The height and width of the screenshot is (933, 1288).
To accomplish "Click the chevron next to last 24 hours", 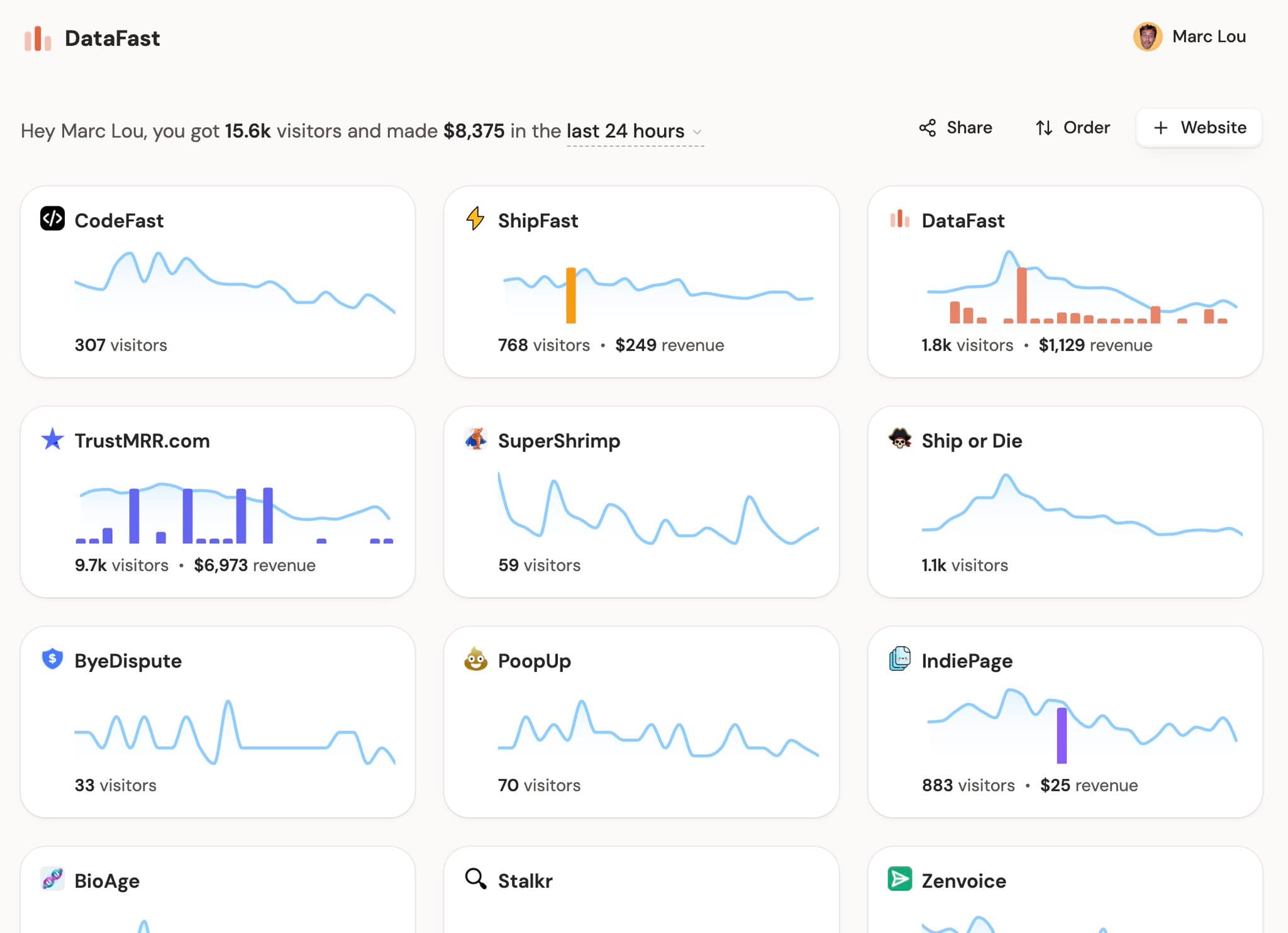I will pos(697,132).
